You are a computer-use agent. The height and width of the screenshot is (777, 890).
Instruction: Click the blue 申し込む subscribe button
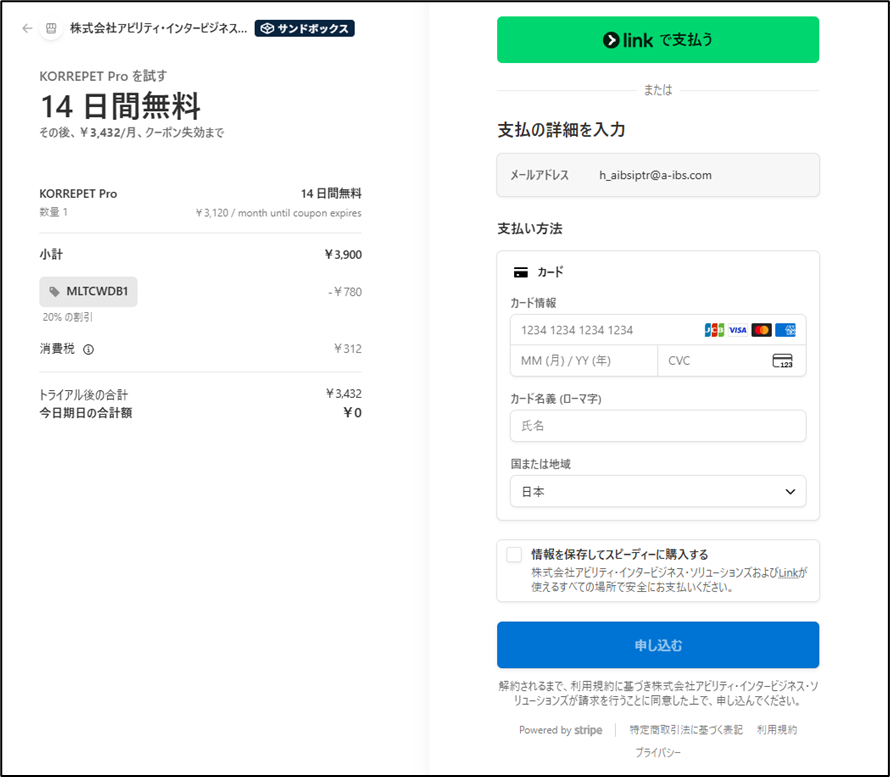[657, 645]
